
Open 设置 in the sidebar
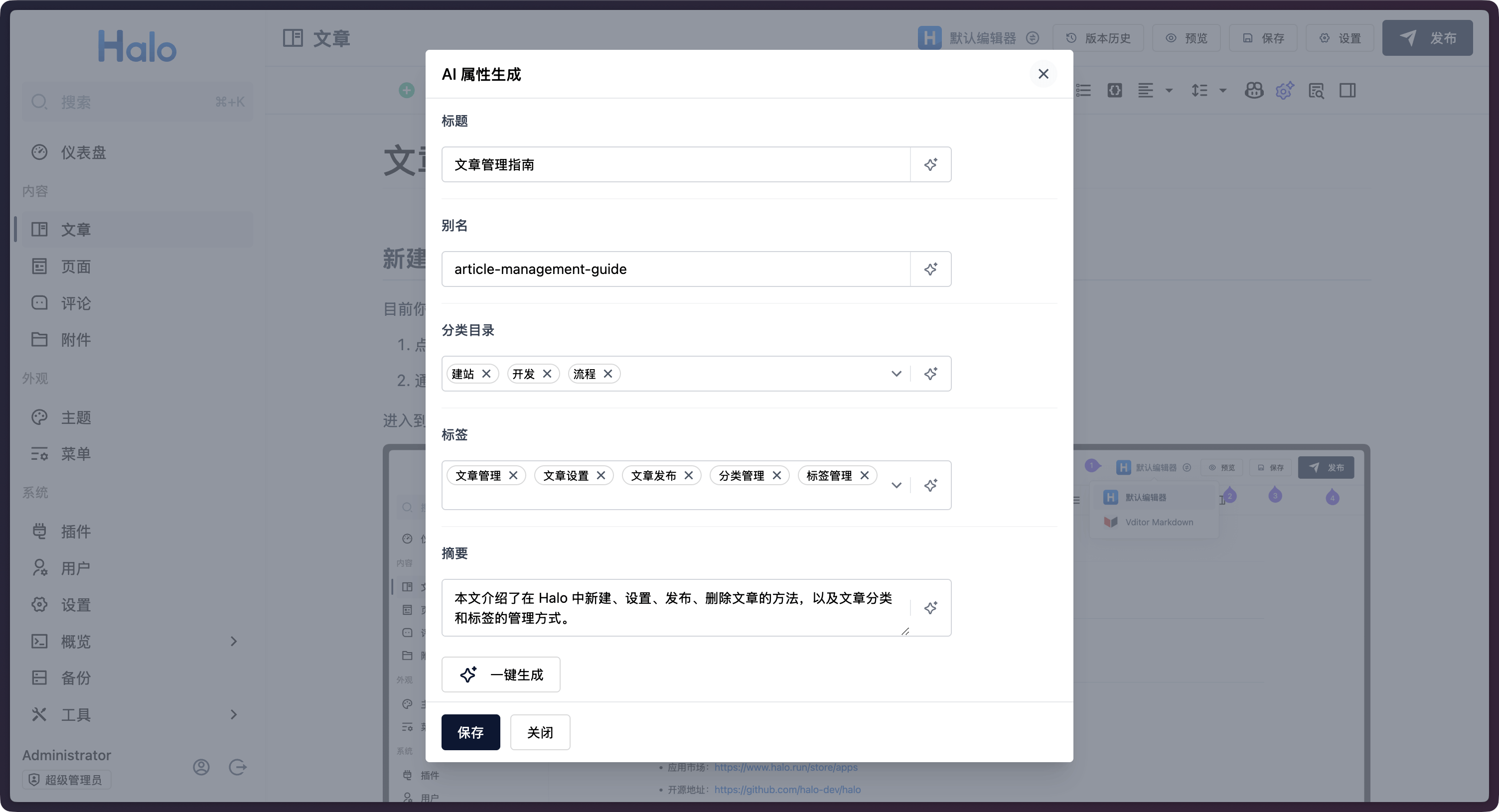click(x=137, y=604)
